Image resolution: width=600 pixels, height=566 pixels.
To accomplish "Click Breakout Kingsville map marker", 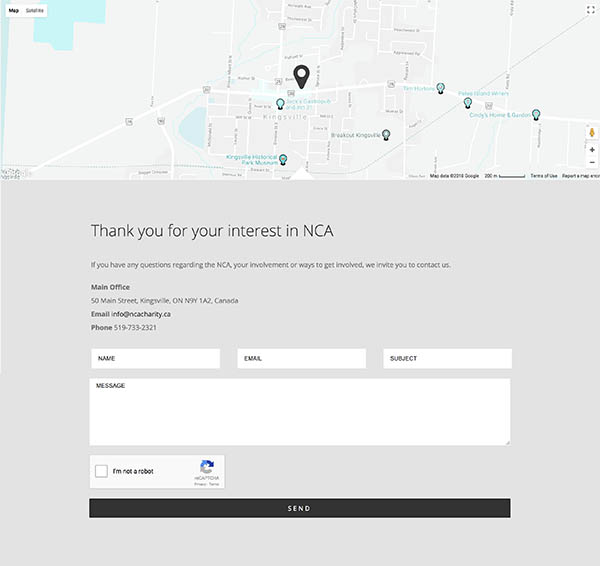I will 386,134.
